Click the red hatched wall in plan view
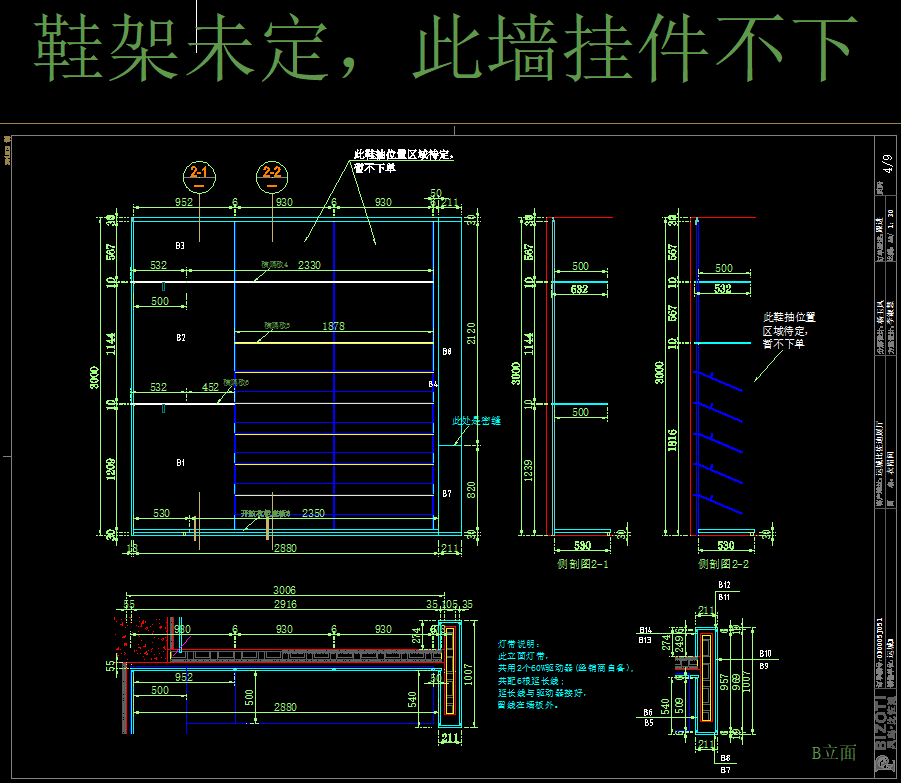Screen dimensions: 901x783 tap(143, 638)
